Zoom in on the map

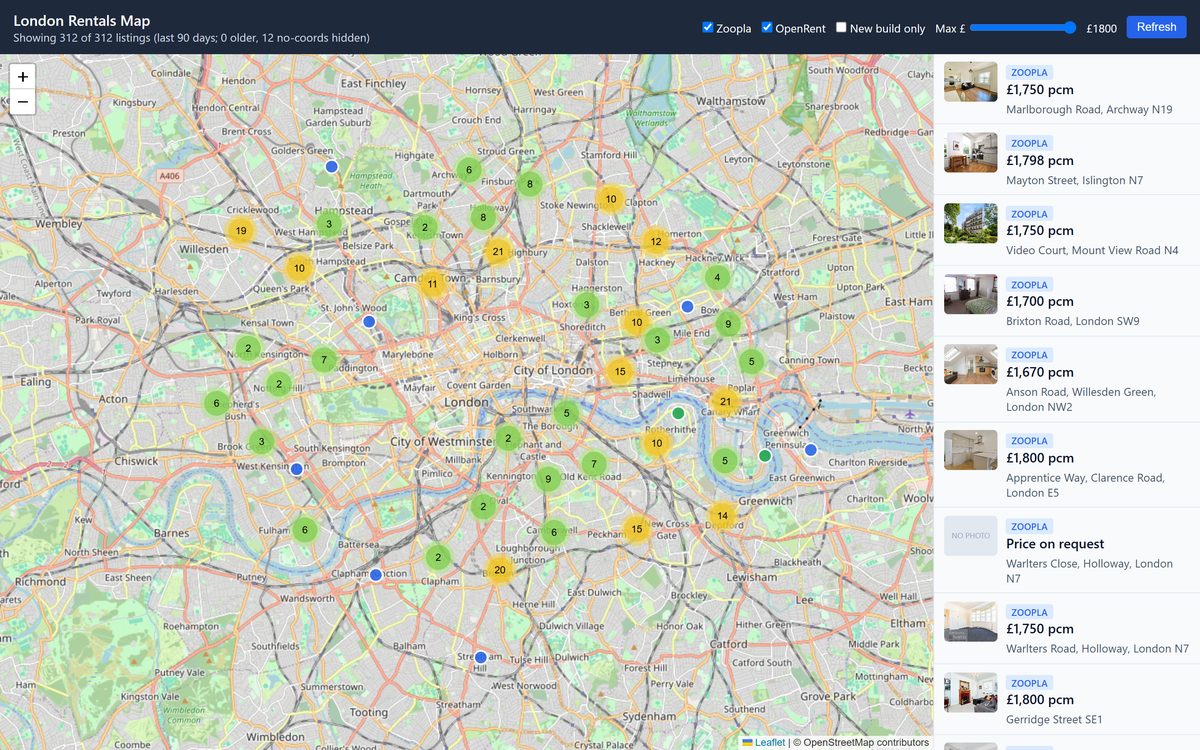click(22, 76)
